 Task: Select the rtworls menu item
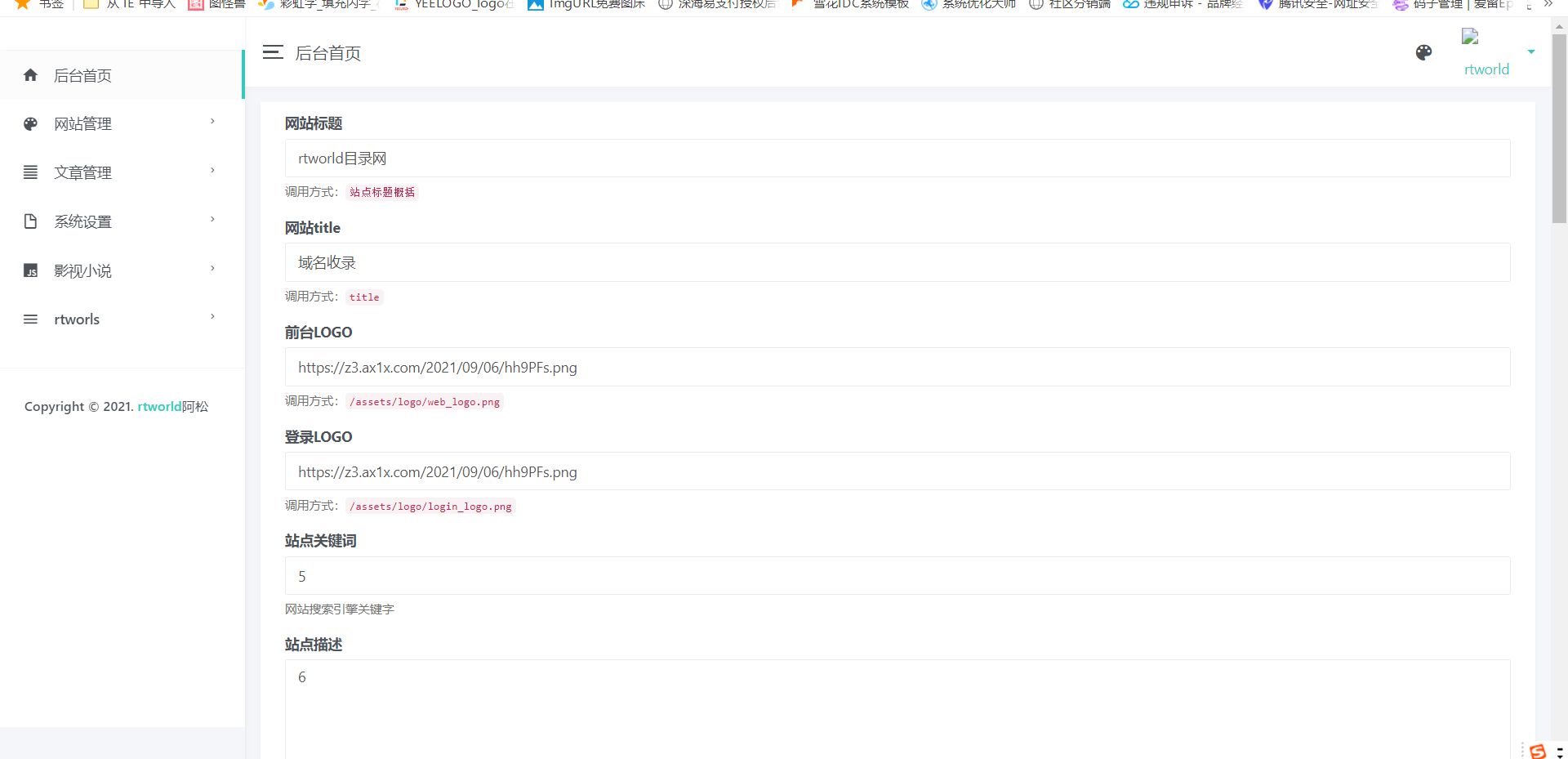77,319
